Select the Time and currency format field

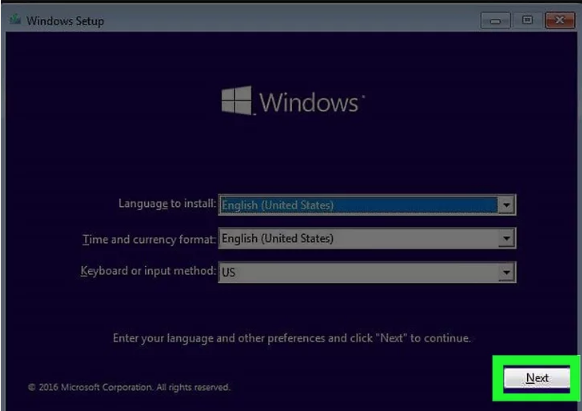tap(367, 238)
